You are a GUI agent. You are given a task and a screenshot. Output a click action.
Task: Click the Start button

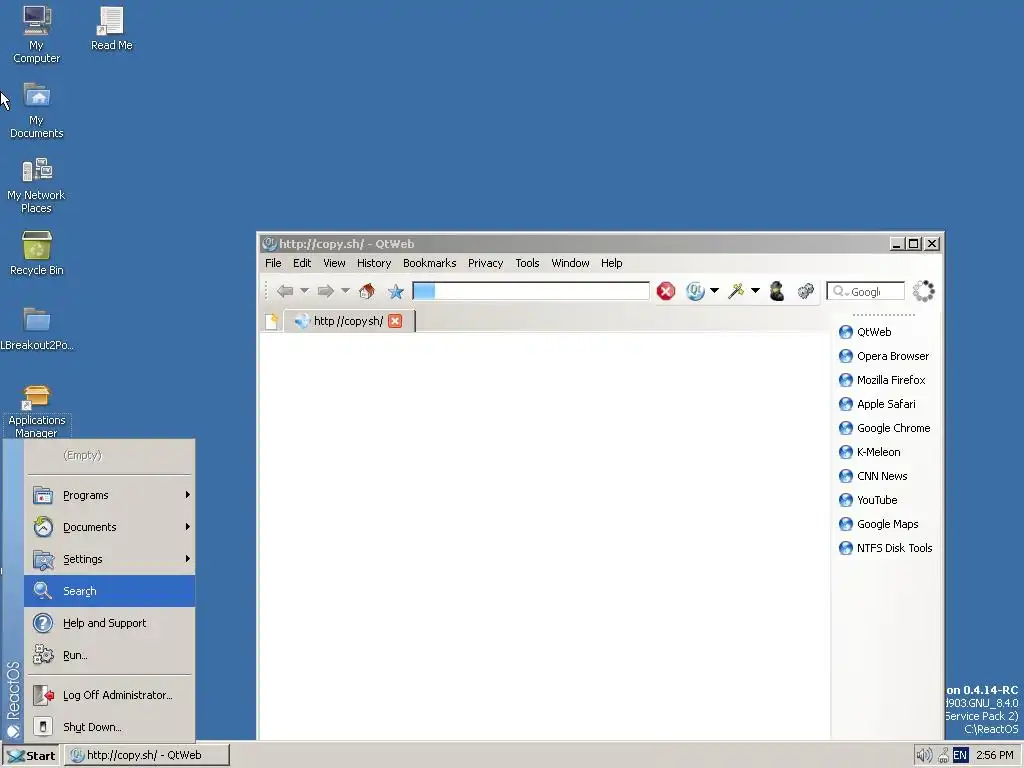click(31, 756)
